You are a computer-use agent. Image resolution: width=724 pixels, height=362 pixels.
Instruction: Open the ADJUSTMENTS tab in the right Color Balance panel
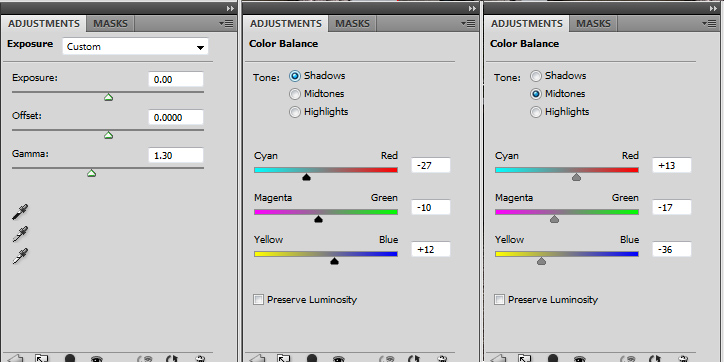click(527, 24)
